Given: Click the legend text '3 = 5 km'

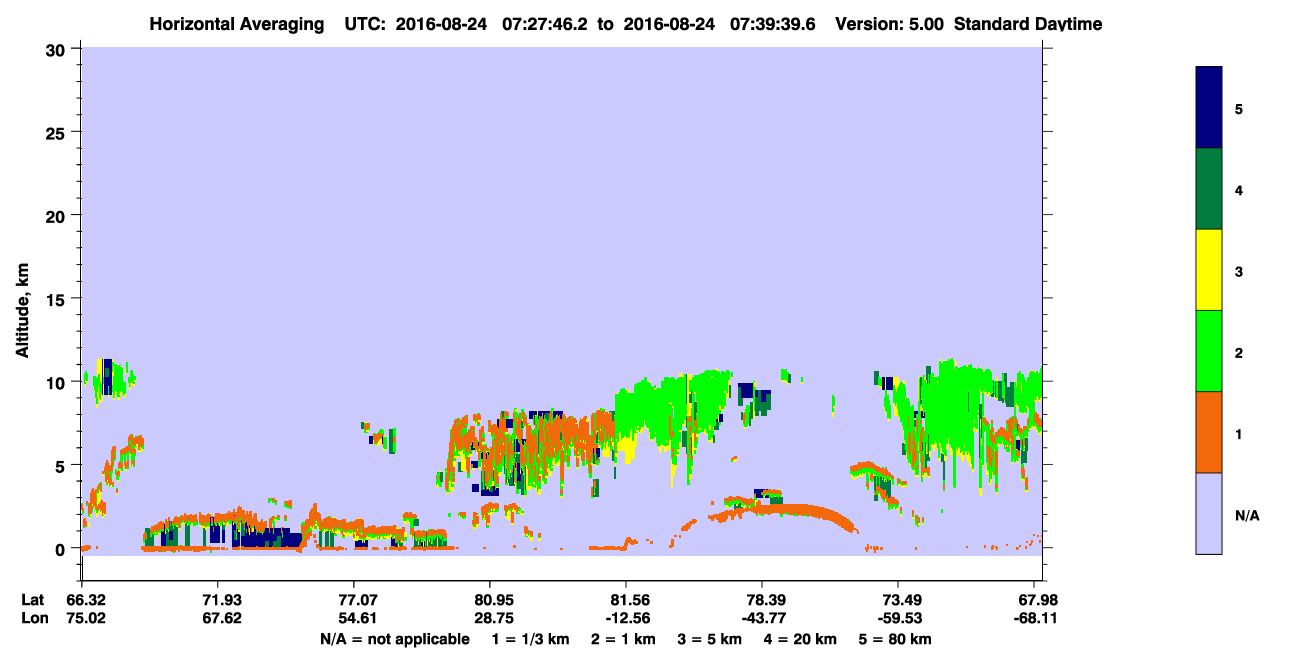Looking at the screenshot, I should (710, 639).
